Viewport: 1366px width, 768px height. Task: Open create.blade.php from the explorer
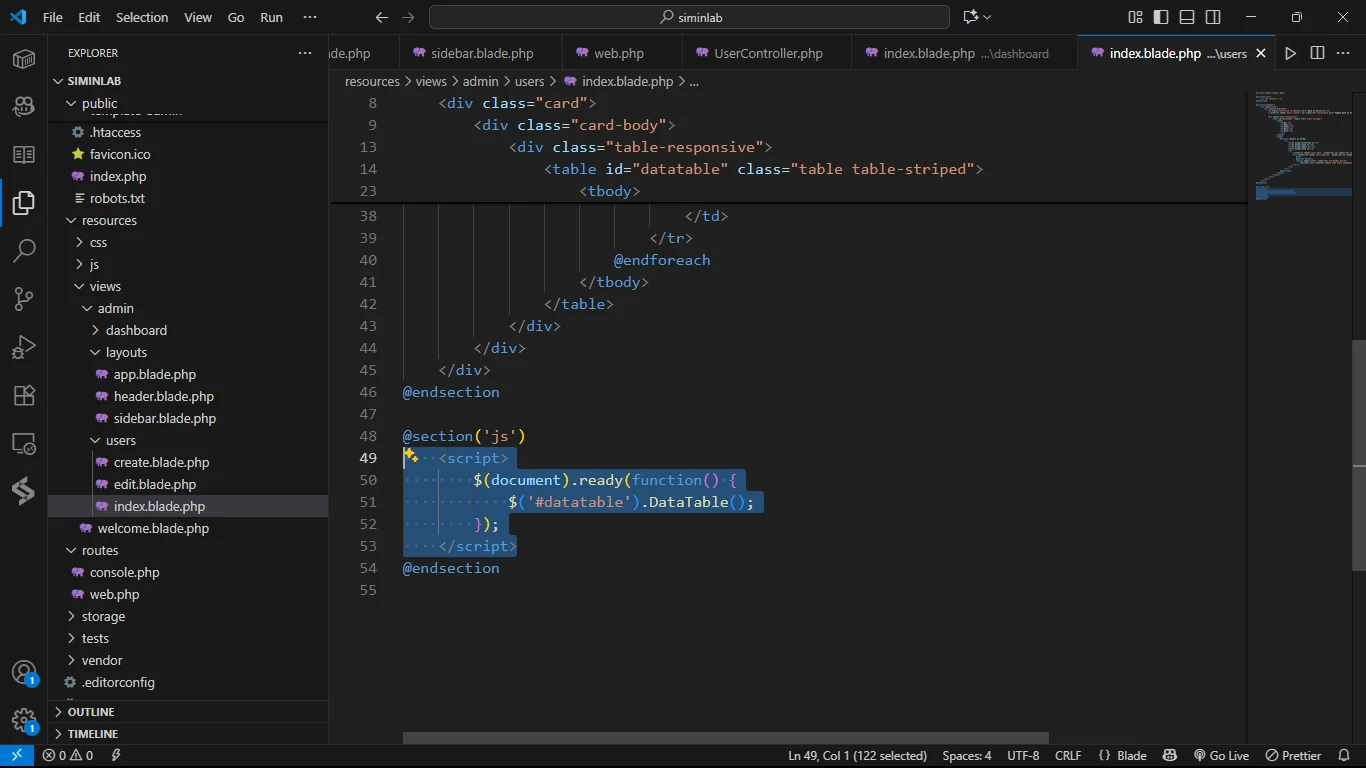pos(161,462)
